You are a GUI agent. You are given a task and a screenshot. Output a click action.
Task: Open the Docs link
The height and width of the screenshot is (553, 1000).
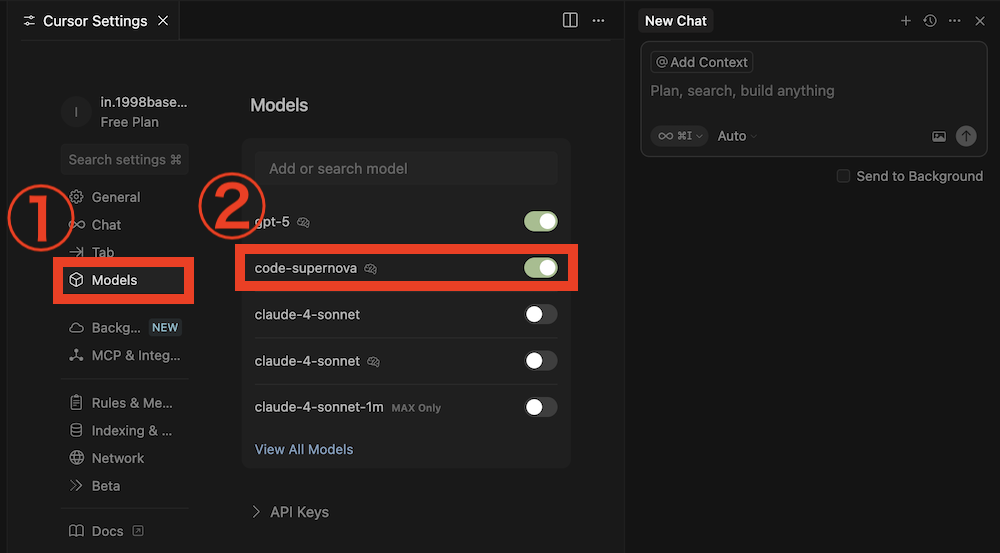click(107, 531)
